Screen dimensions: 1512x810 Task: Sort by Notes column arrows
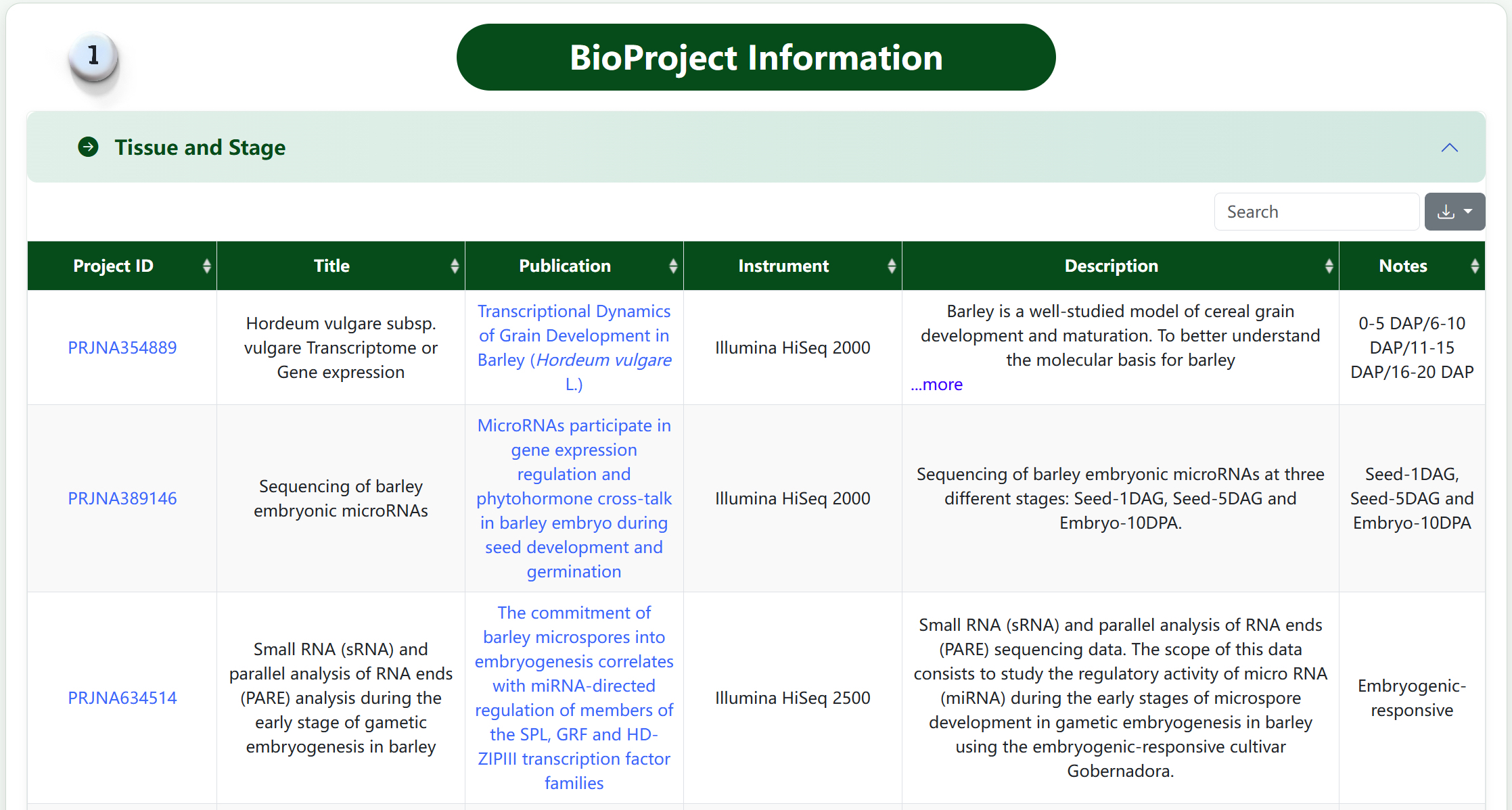(1475, 266)
